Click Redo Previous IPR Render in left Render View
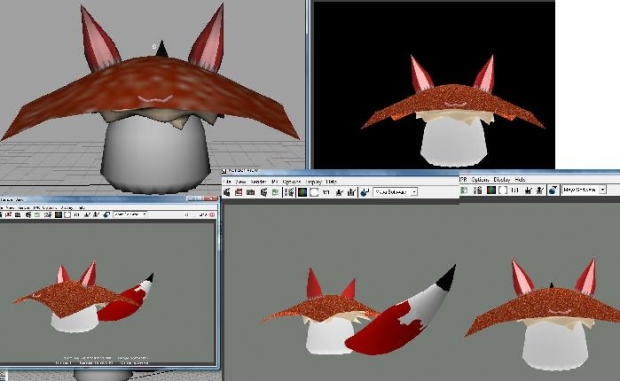 28,215
